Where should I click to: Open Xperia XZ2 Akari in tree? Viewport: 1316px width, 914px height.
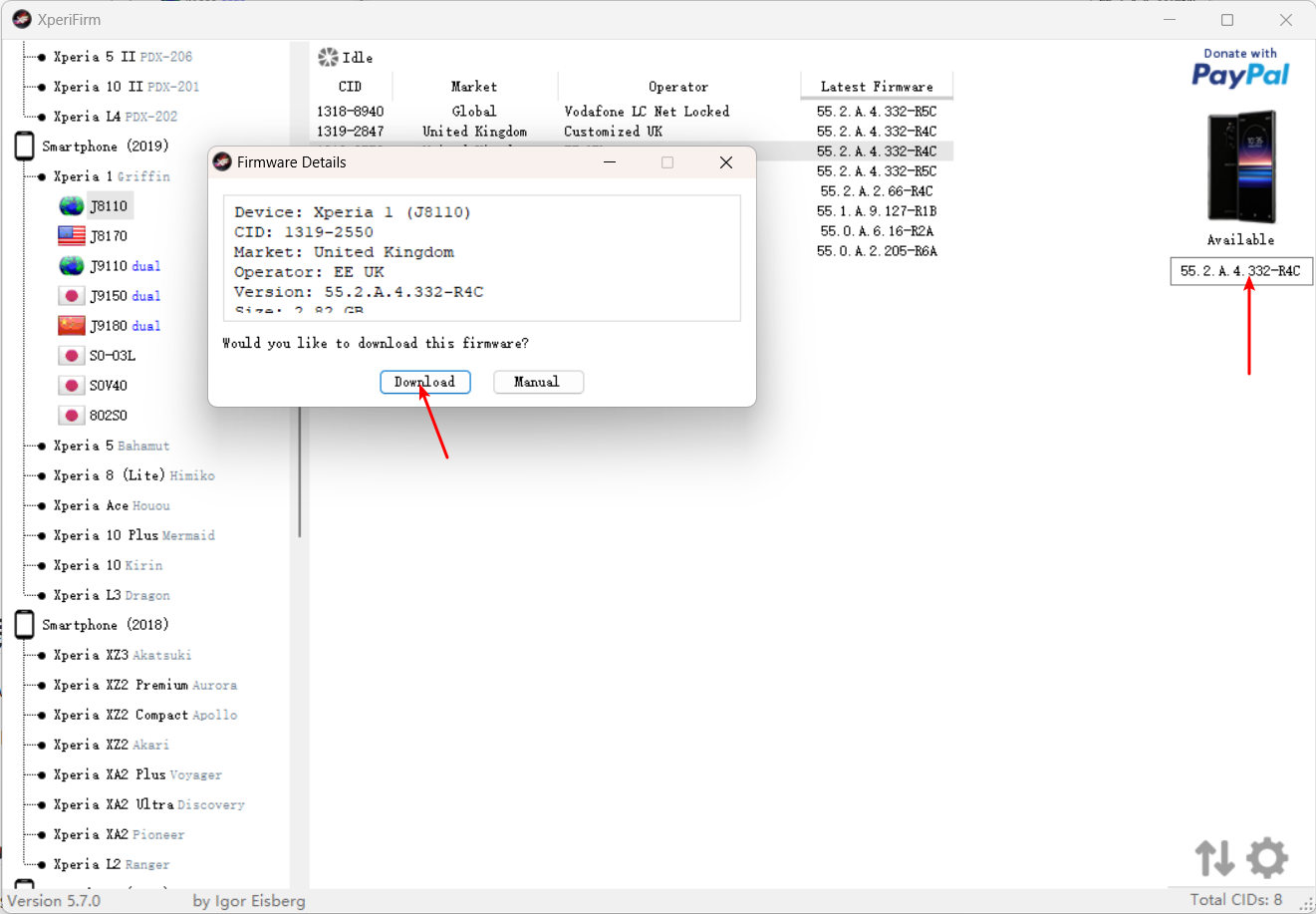pyautogui.click(x=112, y=745)
